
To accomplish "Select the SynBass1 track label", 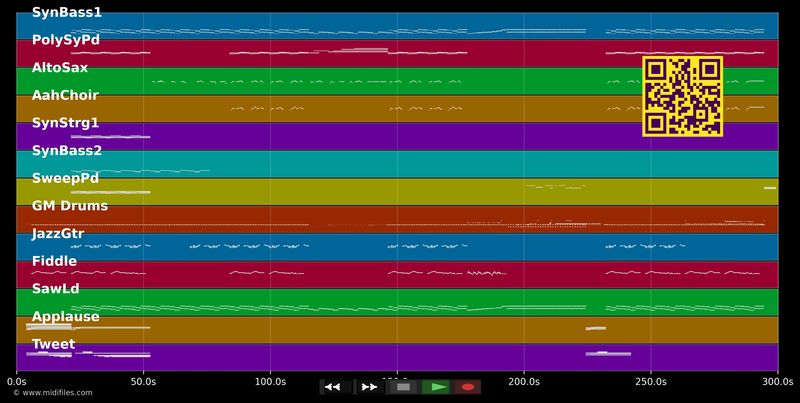I will coord(66,13).
